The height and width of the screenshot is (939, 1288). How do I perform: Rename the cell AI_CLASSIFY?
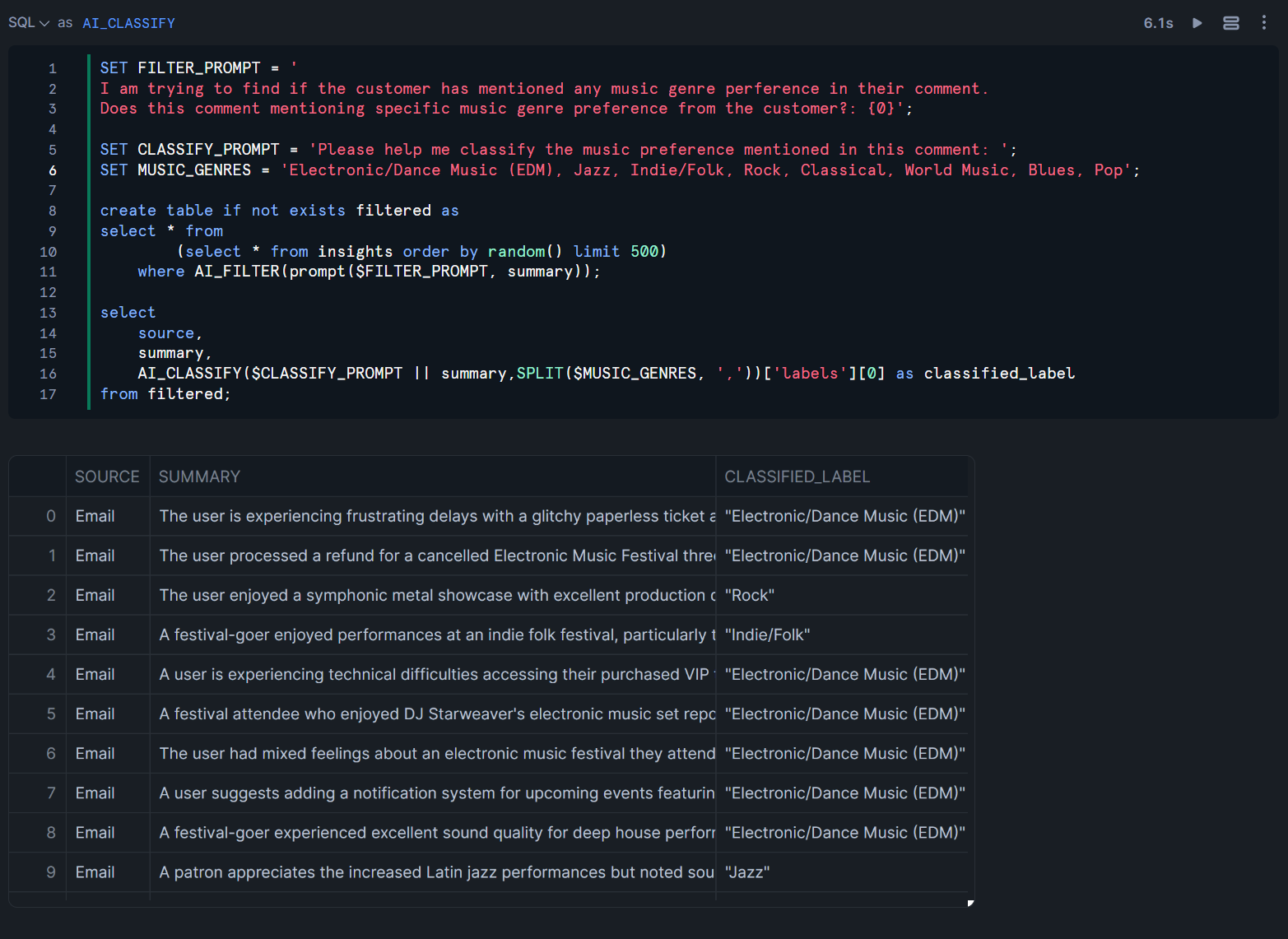128,23
